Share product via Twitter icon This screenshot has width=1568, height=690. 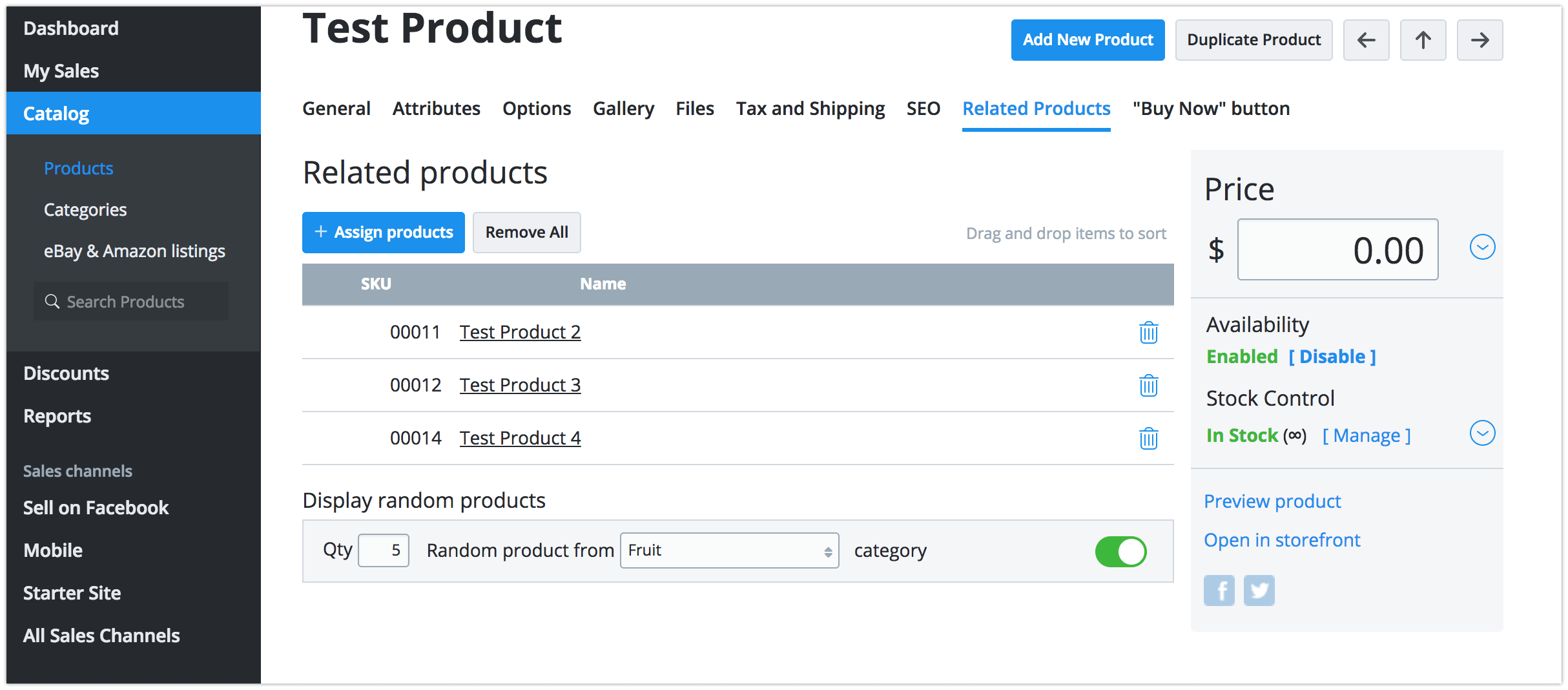tap(1259, 591)
